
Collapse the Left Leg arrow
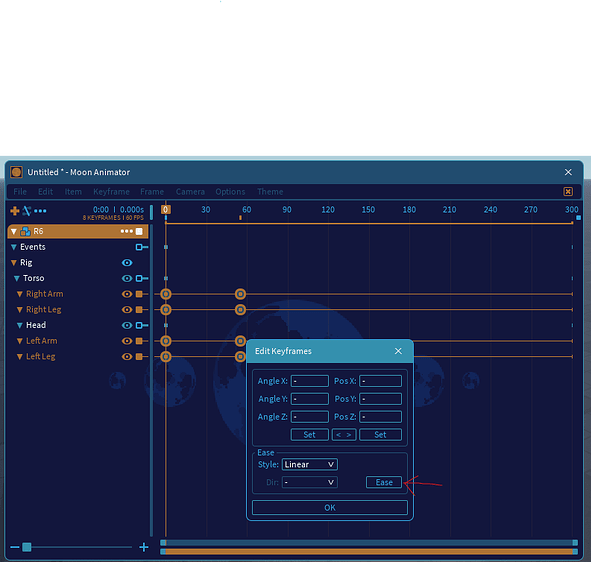click(x=20, y=357)
